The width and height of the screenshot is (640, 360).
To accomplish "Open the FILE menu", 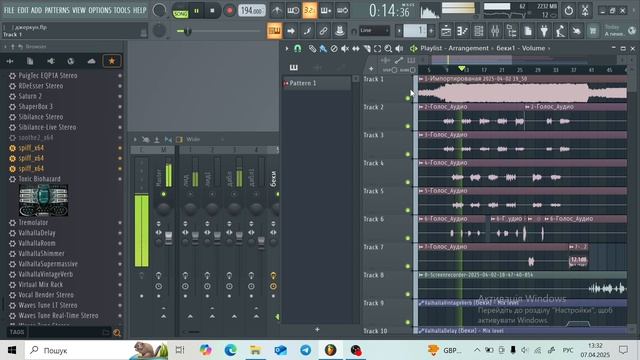I will tap(9, 10).
